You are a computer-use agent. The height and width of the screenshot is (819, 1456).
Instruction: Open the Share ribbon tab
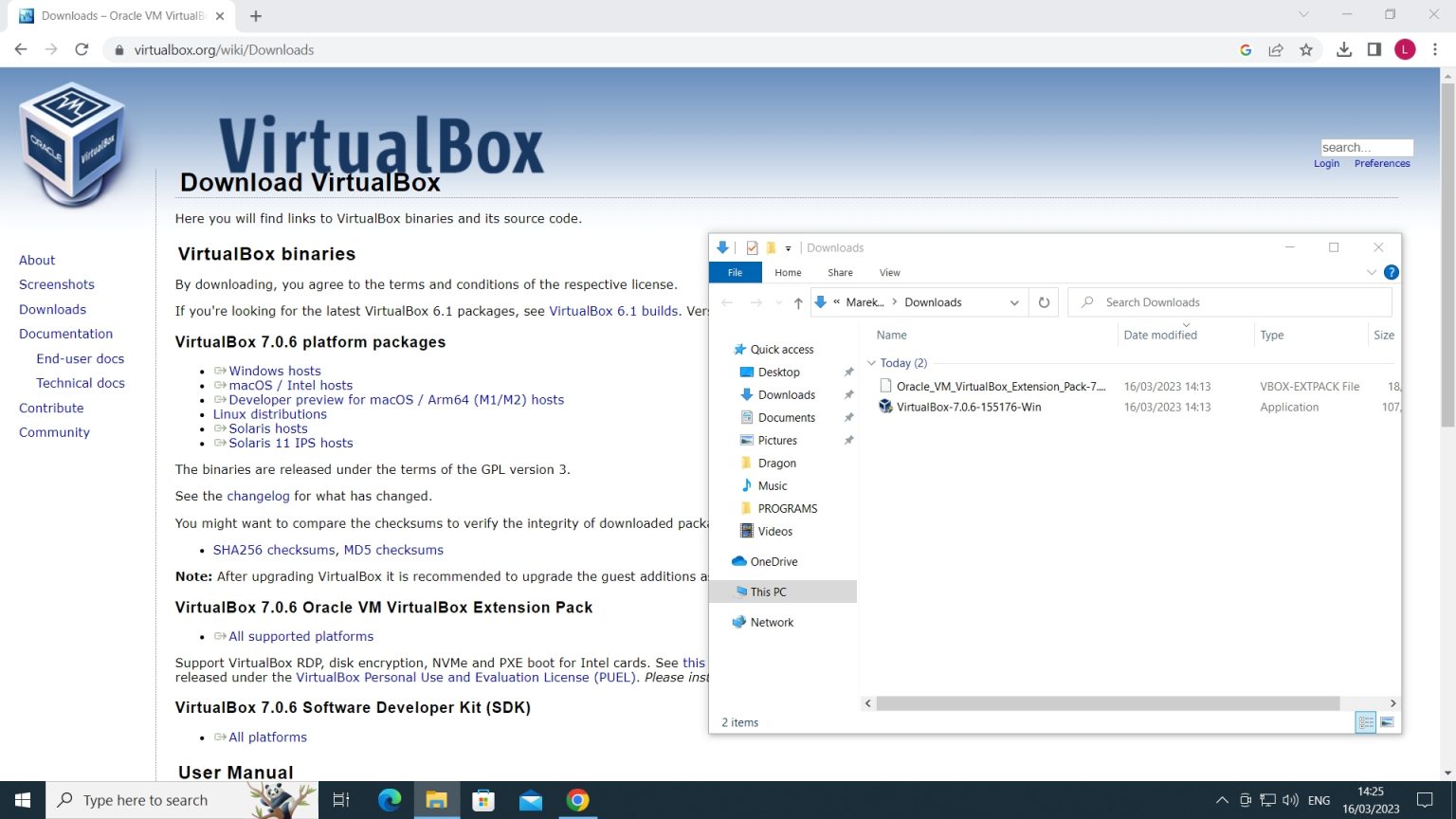[x=840, y=273]
